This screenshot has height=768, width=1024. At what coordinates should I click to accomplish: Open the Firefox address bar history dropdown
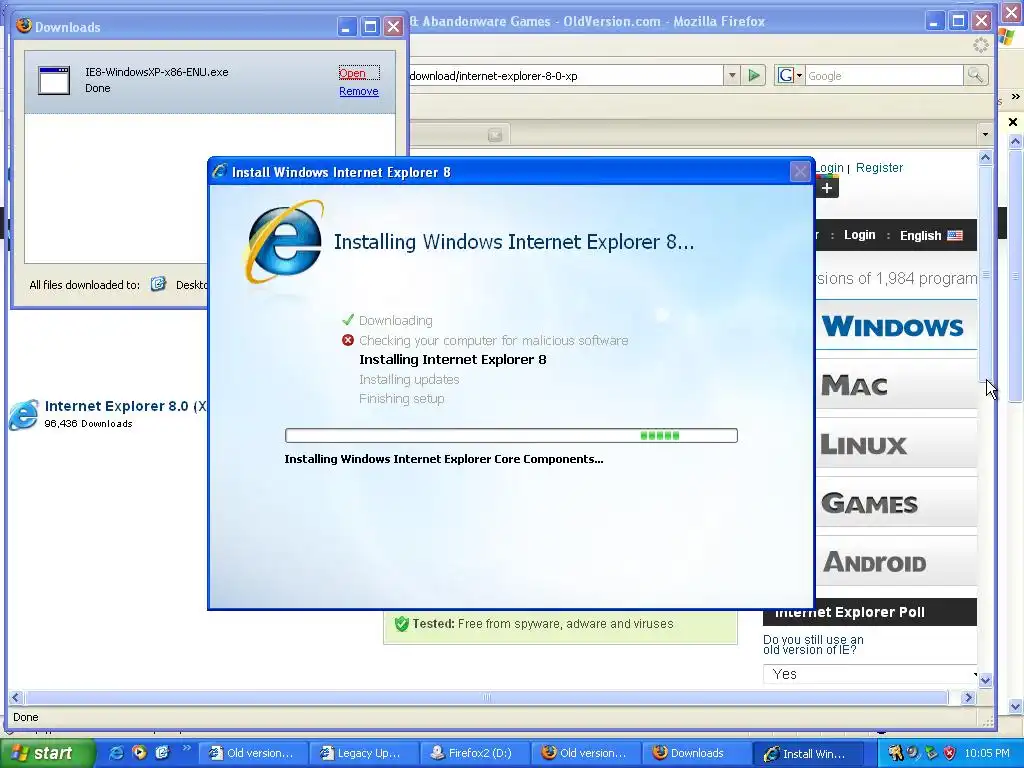click(x=732, y=75)
